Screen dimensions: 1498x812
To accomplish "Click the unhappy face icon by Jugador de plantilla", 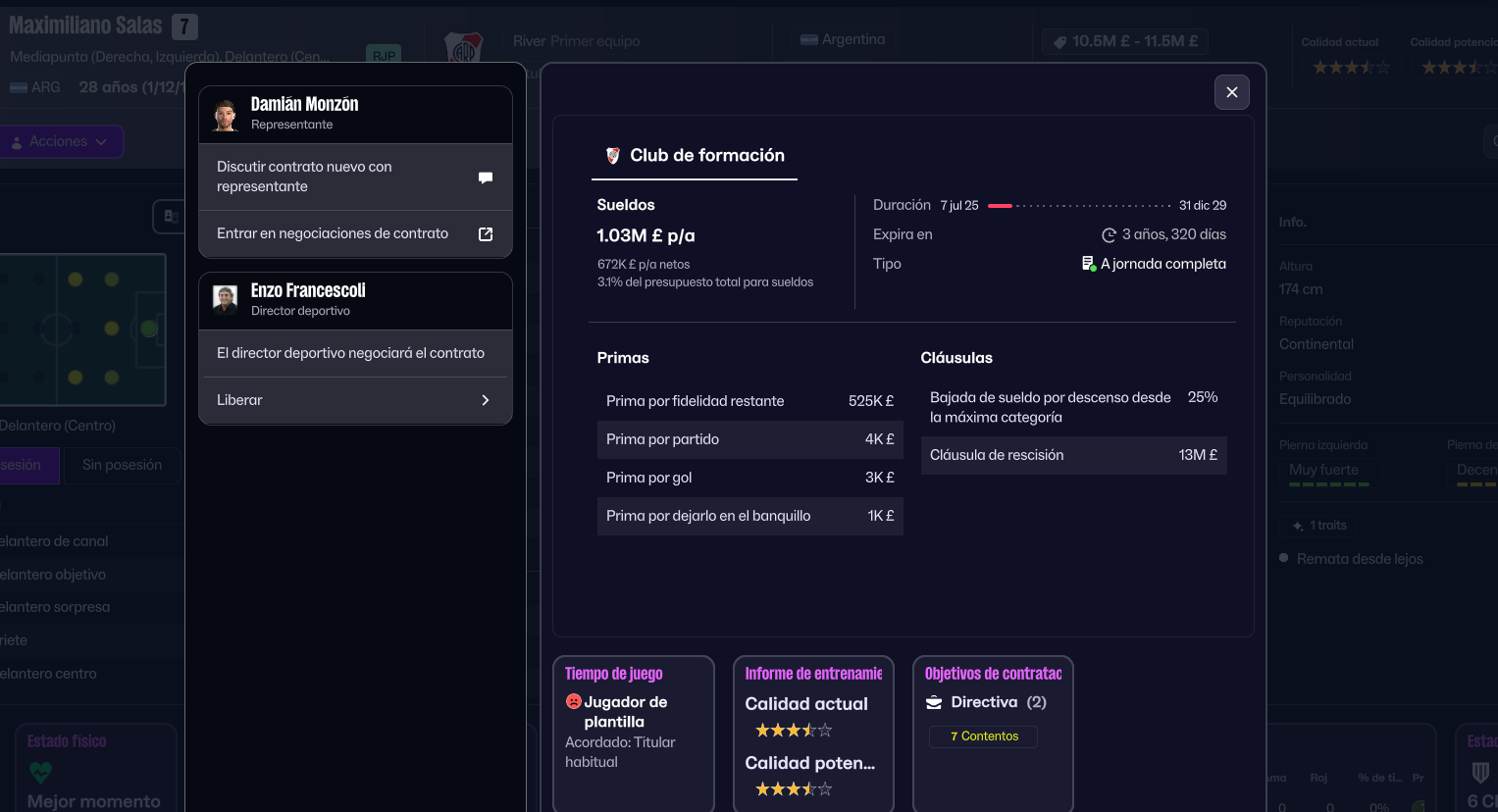I will coord(573,701).
